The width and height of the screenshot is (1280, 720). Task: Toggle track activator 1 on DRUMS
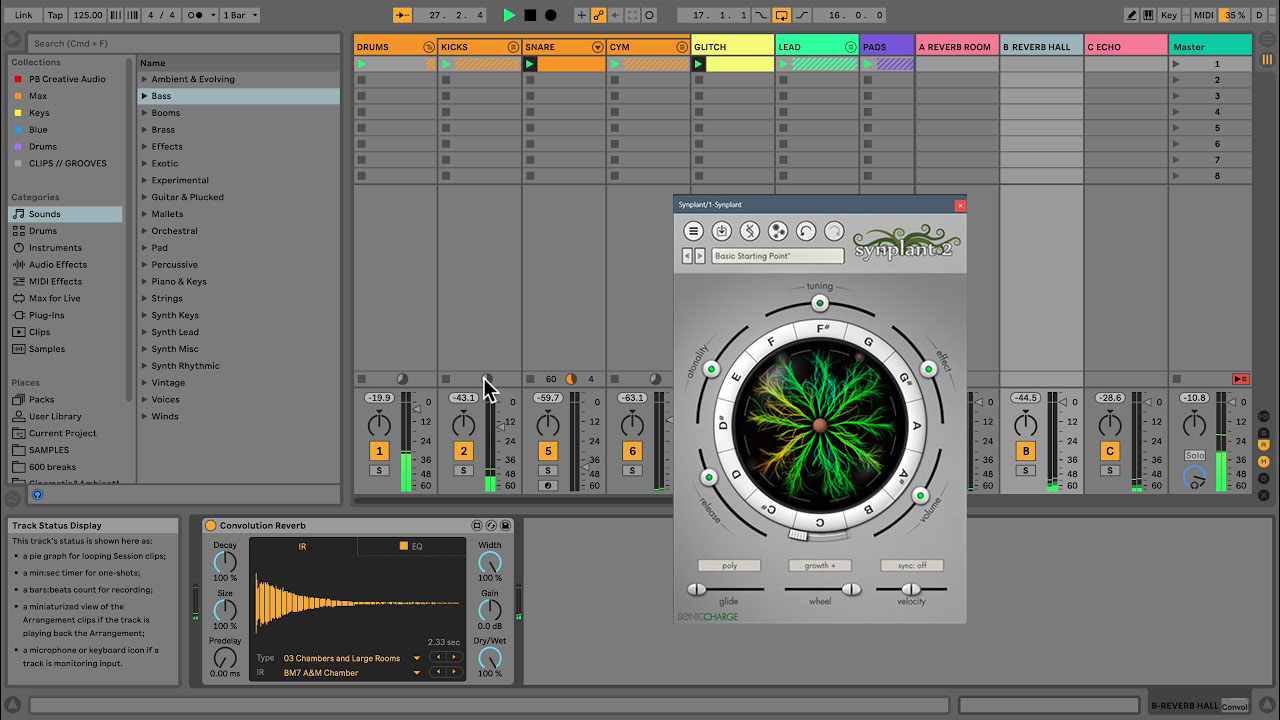[x=379, y=451]
